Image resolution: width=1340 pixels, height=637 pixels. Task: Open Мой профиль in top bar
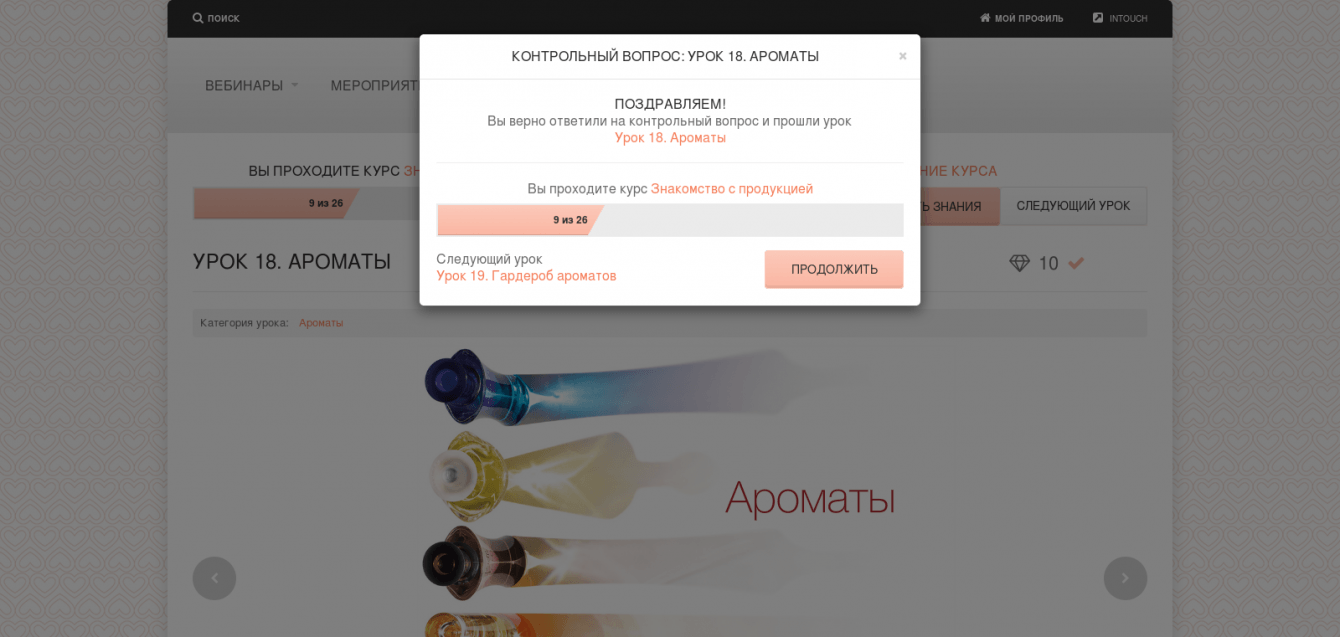pyautogui.click(x=1028, y=18)
